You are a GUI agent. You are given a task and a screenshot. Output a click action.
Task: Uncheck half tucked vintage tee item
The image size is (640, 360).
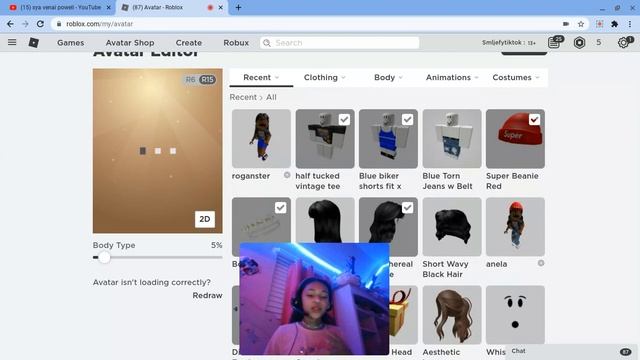tap(344, 120)
